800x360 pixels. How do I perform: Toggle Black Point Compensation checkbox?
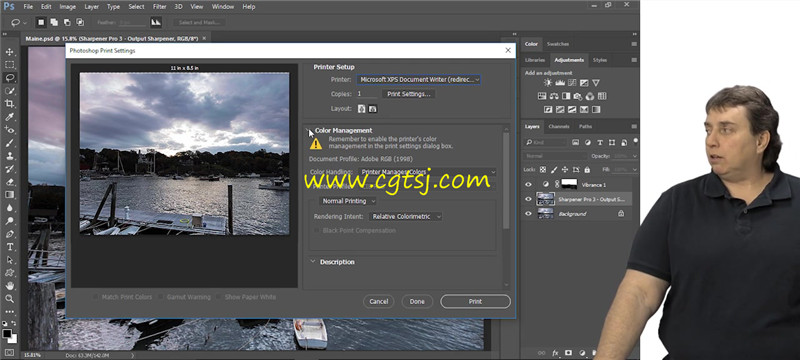317,231
